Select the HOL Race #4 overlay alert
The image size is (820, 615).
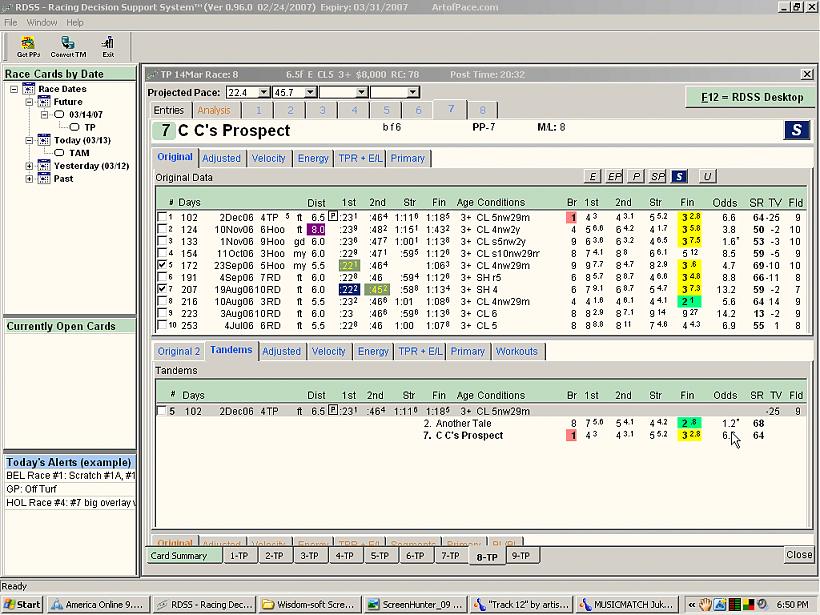pos(70,503)
